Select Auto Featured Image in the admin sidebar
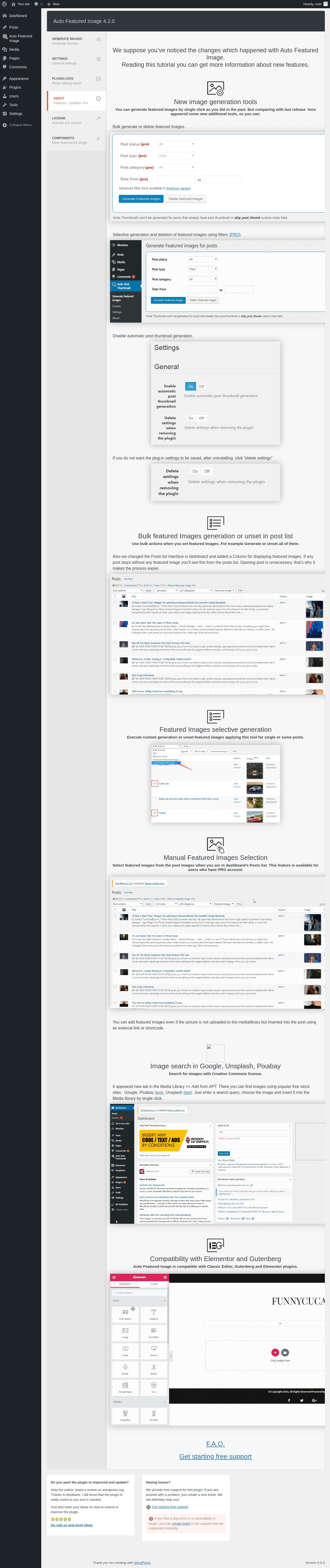The image size is (330, 1568). pyautogui.click(x=21, y=38)
